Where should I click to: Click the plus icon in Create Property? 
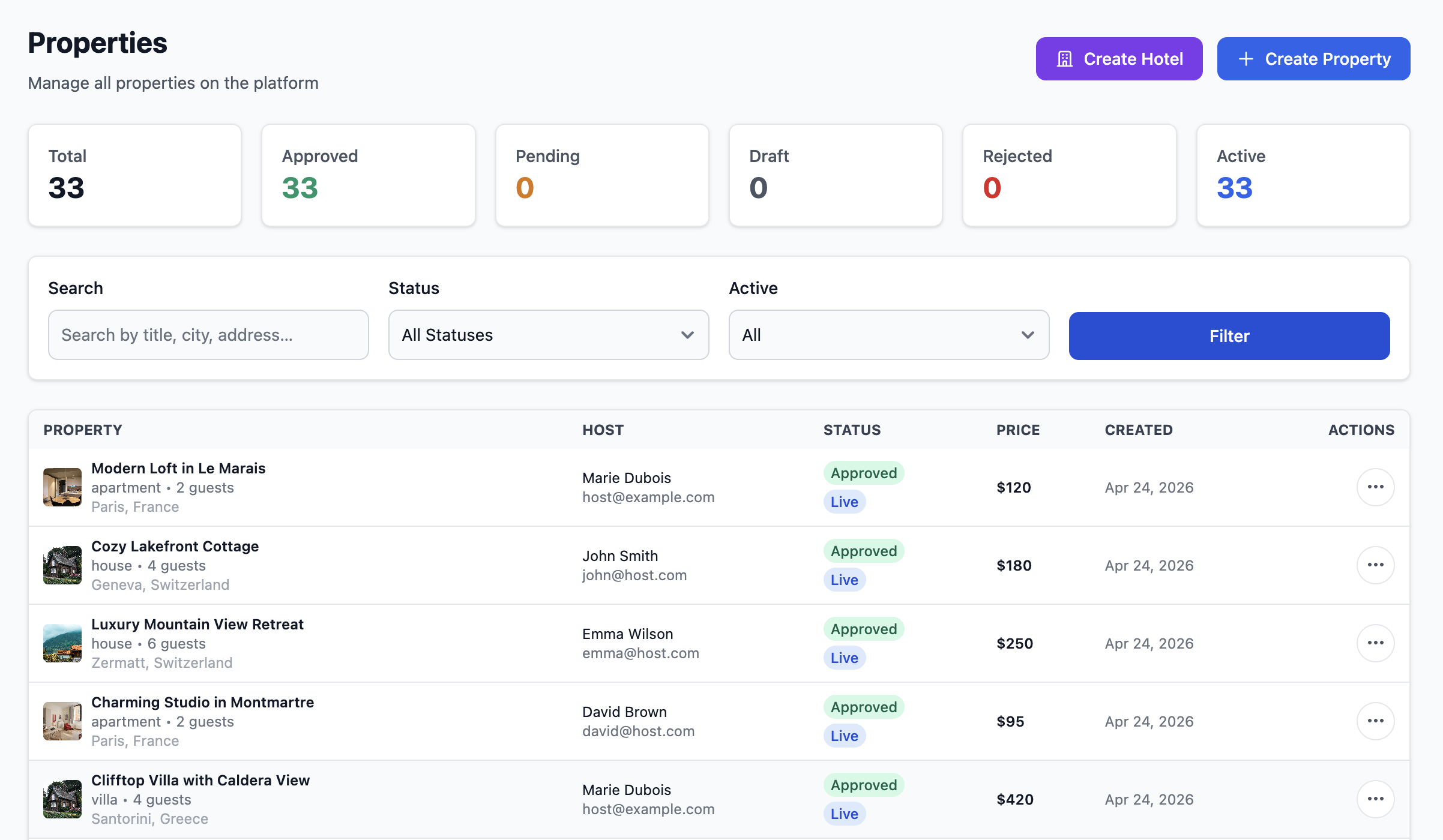click(x=1246, y=59)
